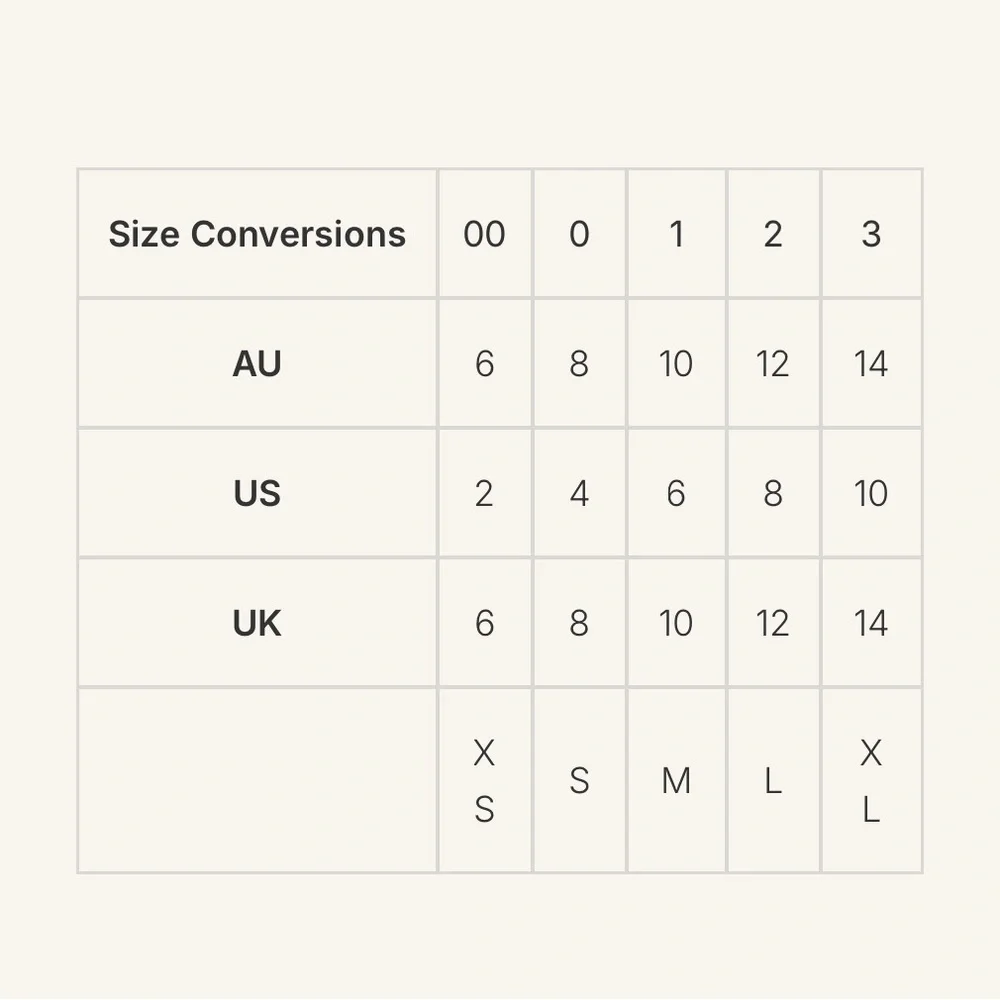
Task: Select the M letter size cell
Action: point(676,781)
